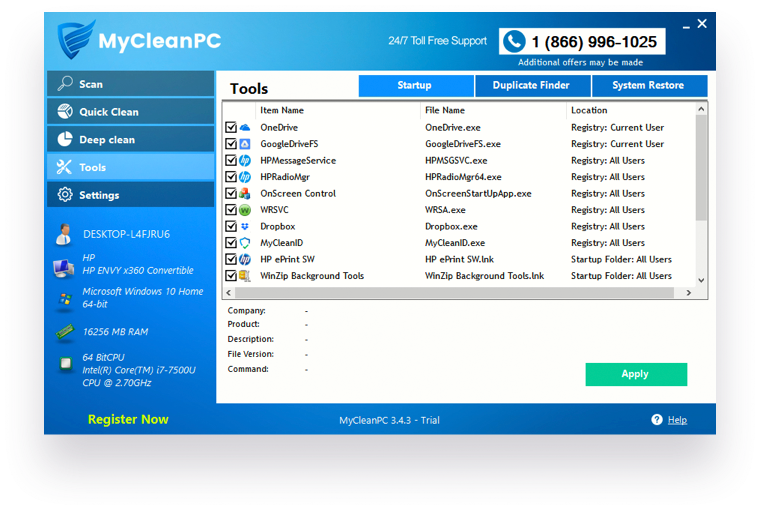
Task: Select the Dropbox.exe file name cell
Action: [451, 226]
